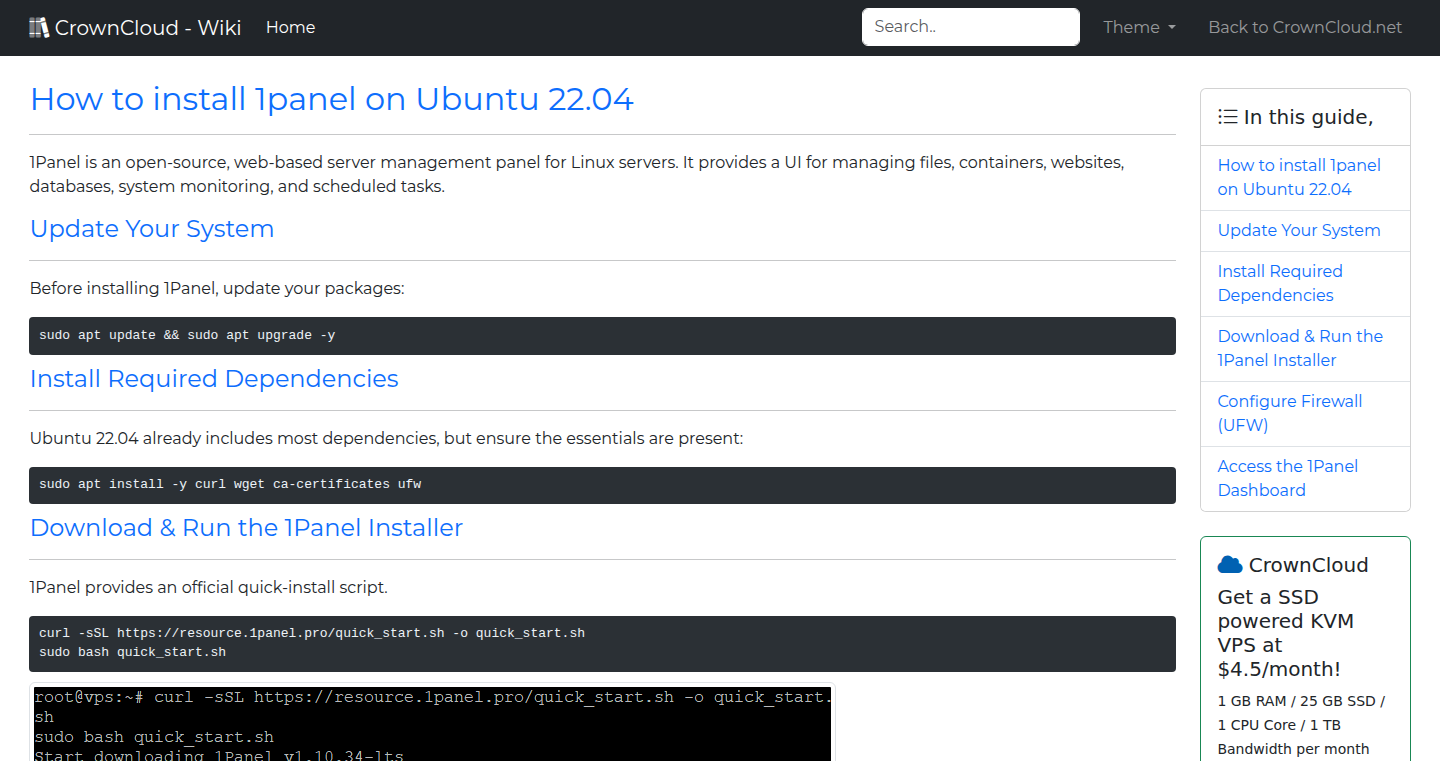Click the Get a SSD powered KVM VPS ad text
Viewport: 1440px width, 761px height.
[x=1286, y=633]
